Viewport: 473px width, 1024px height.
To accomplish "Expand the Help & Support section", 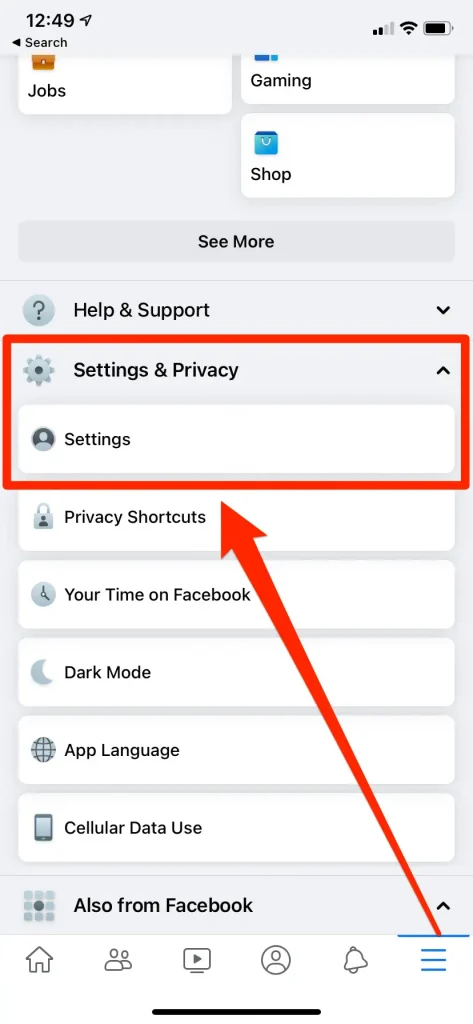I will [236, 310].
